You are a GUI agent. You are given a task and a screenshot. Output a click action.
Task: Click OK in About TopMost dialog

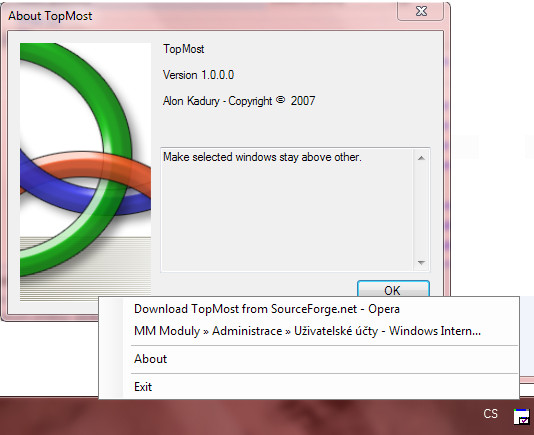click(393, 289)
